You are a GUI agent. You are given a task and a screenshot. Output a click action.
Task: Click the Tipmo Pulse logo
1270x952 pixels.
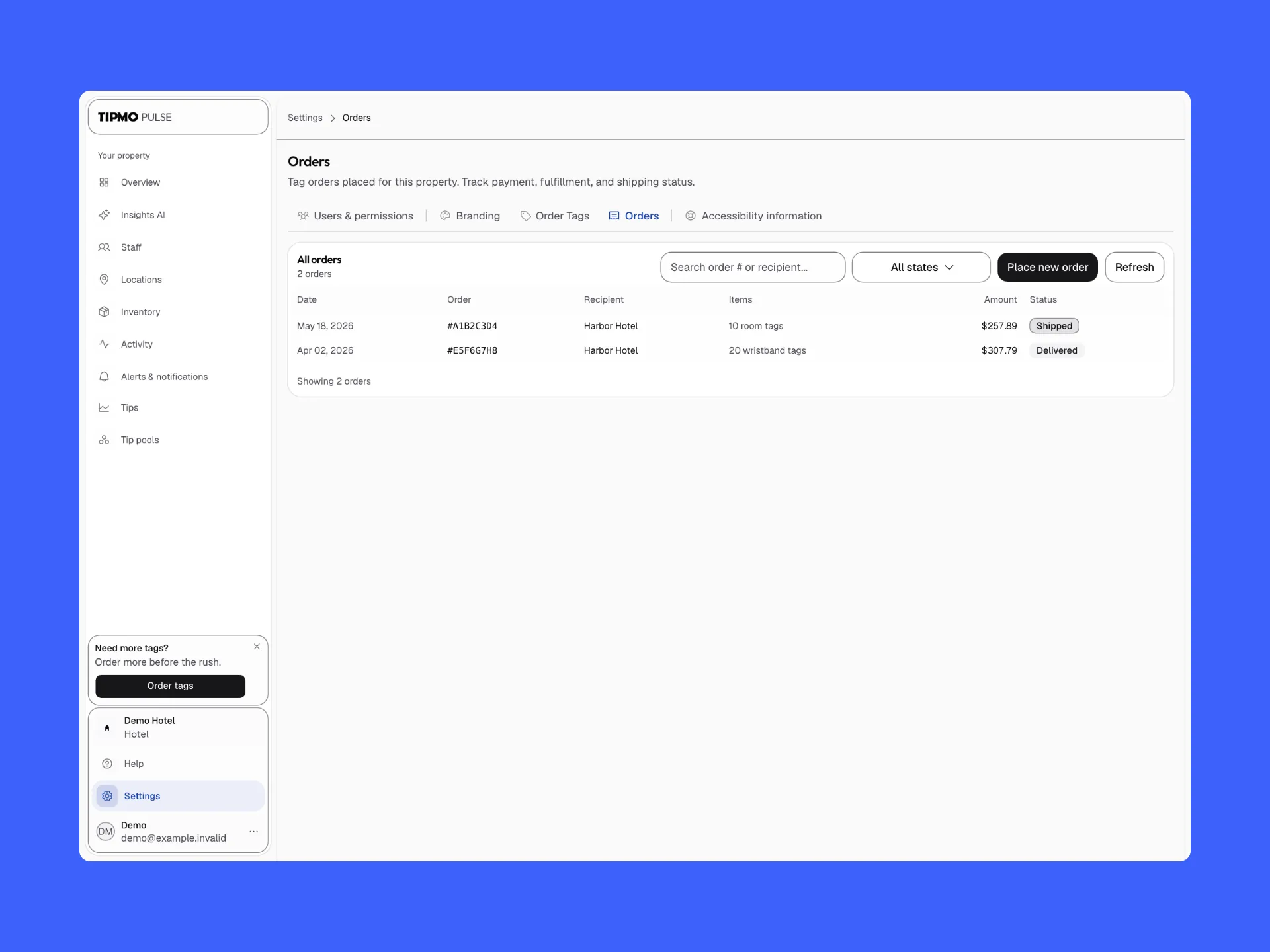coord(135,117)
